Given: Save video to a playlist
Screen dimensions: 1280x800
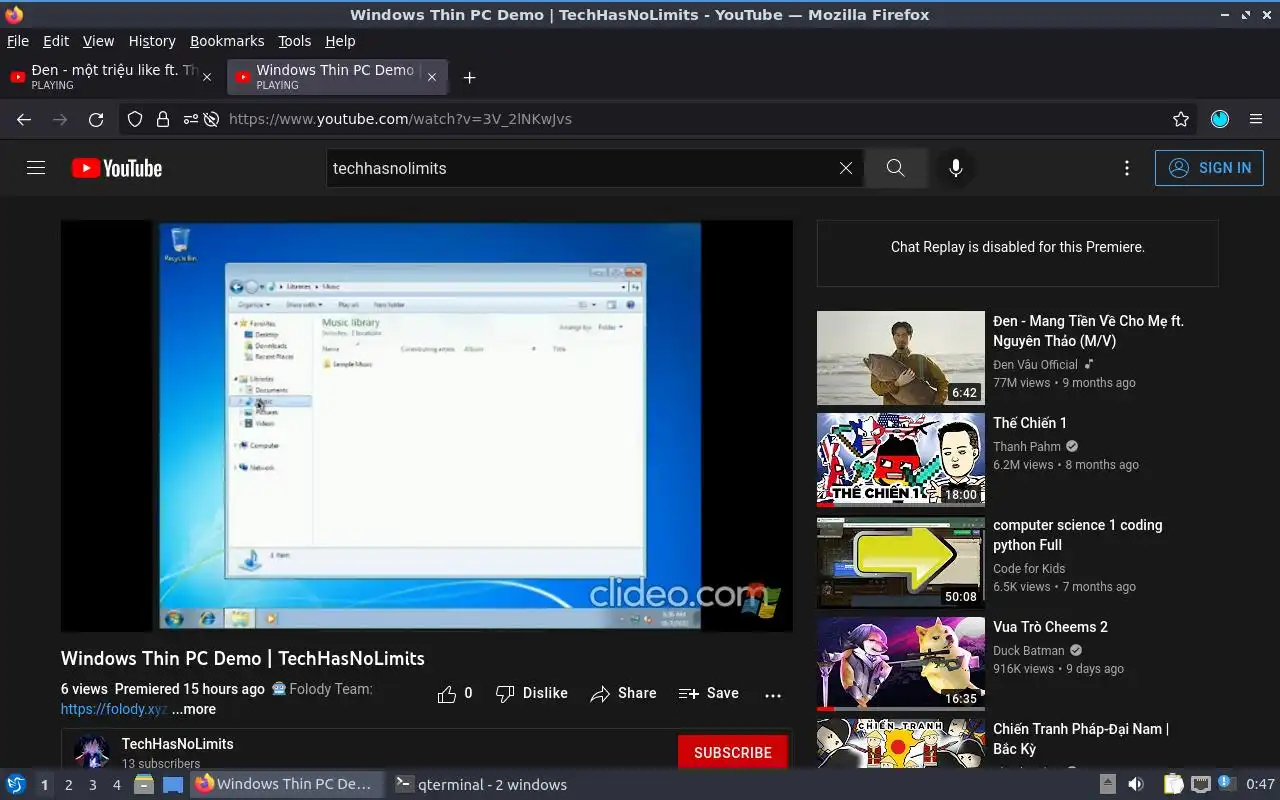Looking at the screenshot, I should tap(709, 694).
